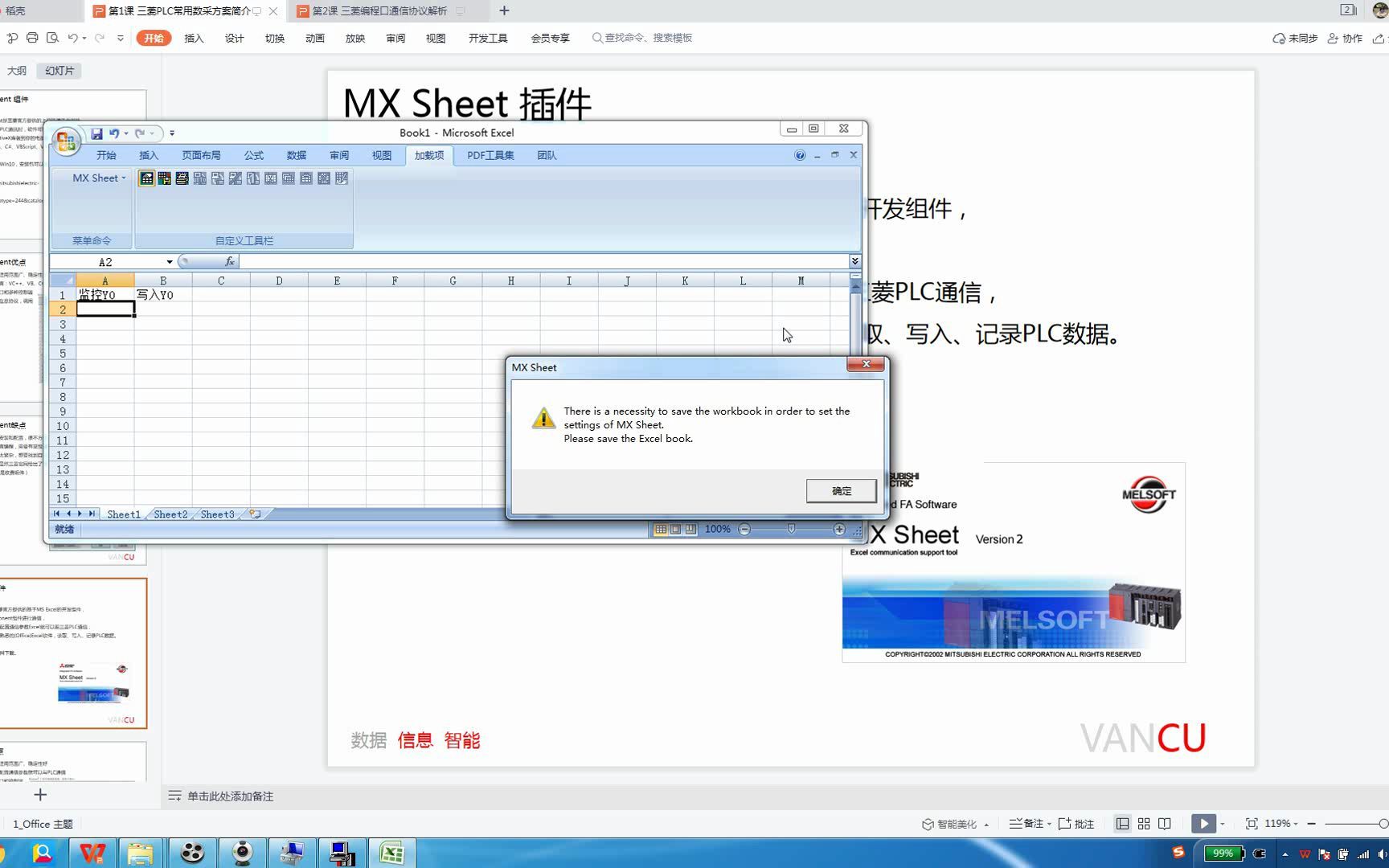Save workbook via Excel quick access icon

(96, 133)
